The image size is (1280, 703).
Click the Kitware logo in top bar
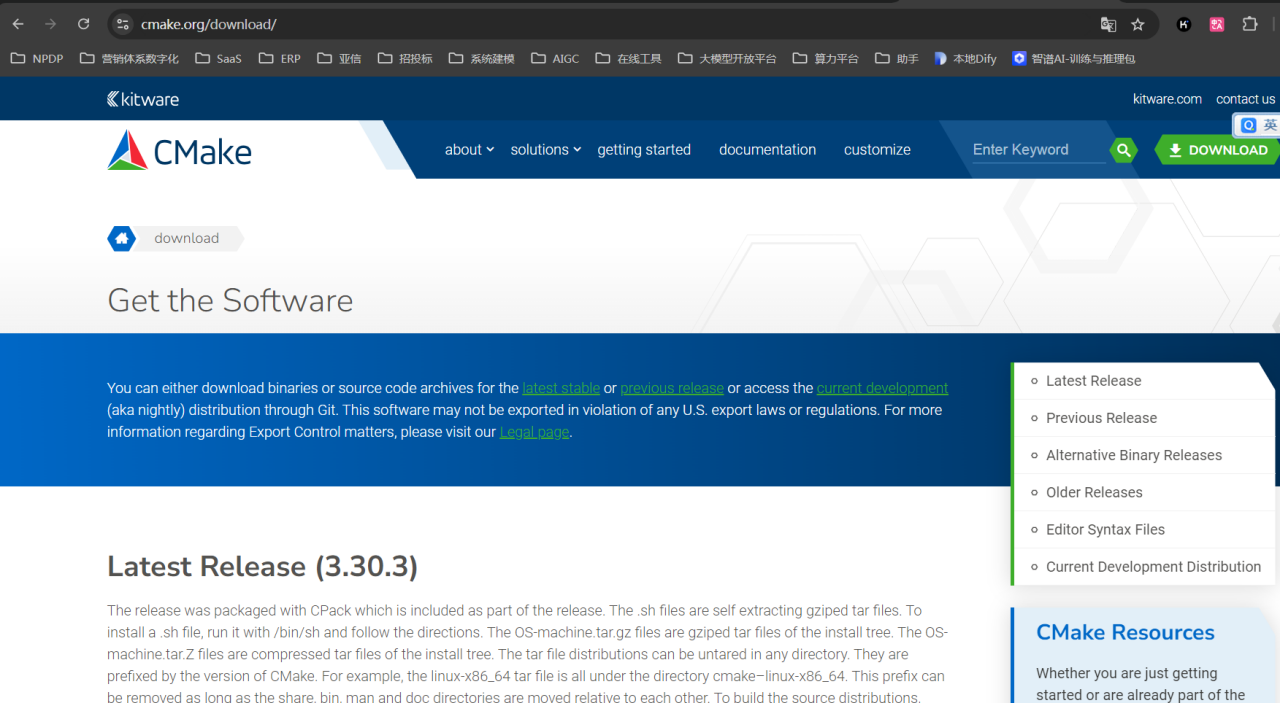[x=143, y=99]
